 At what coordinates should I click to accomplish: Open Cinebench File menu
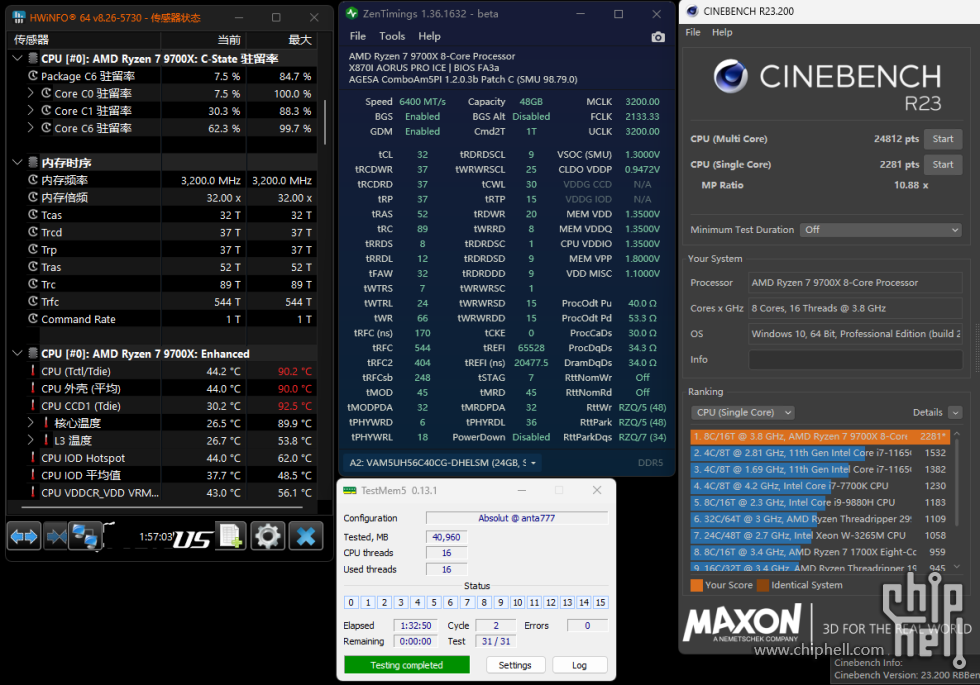click(693, 32)
